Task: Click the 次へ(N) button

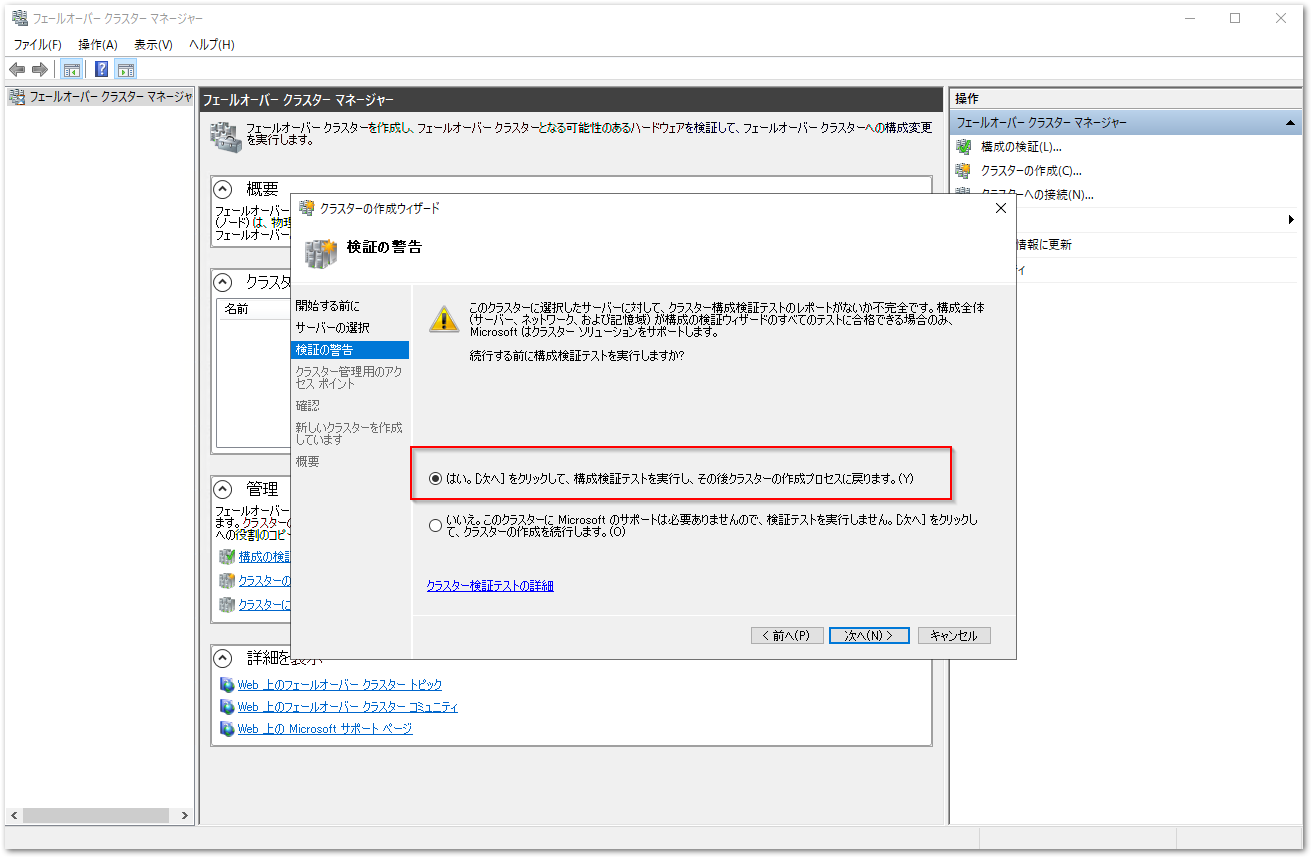Action: pos(868,634)
